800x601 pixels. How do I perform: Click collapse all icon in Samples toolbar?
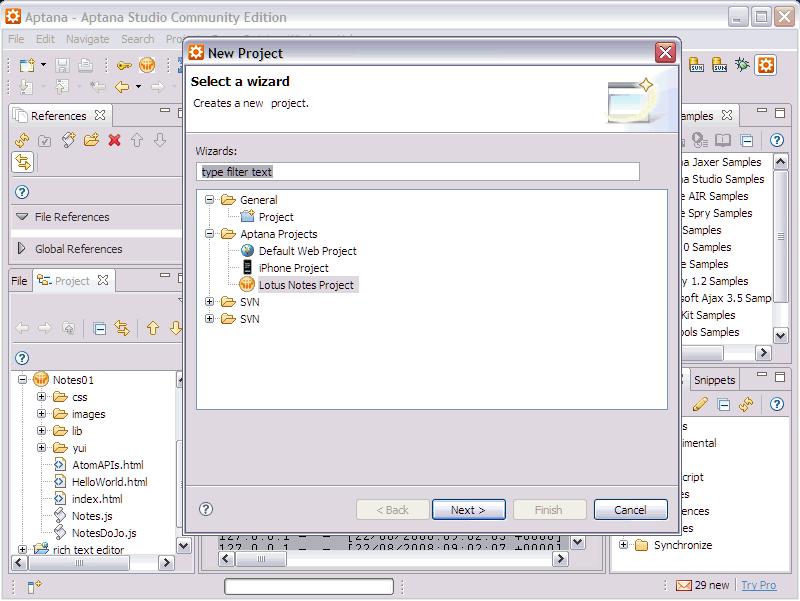746,140
